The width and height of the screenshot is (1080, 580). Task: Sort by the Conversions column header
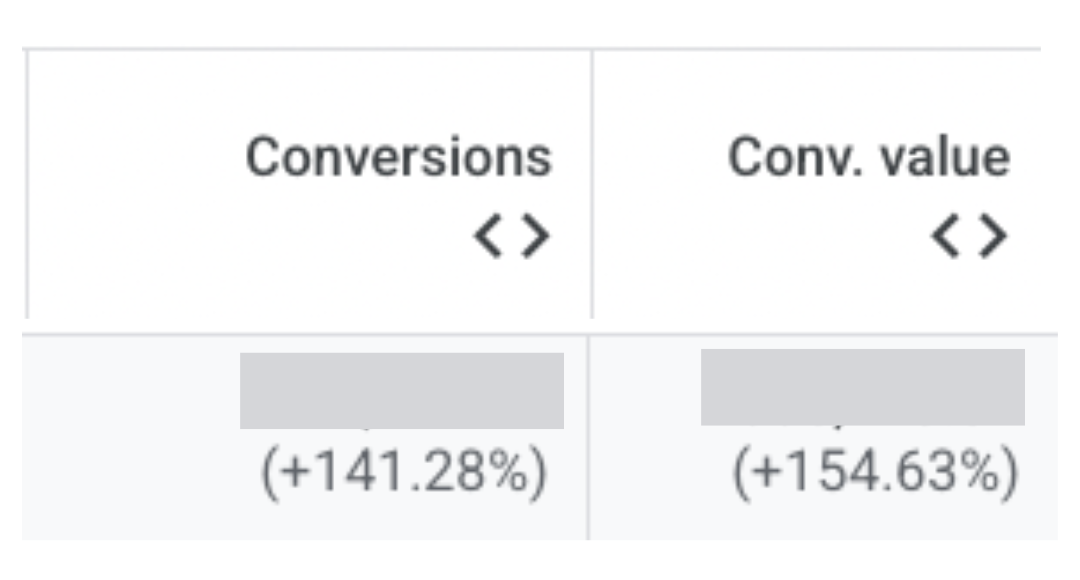[x=399, y=158]
